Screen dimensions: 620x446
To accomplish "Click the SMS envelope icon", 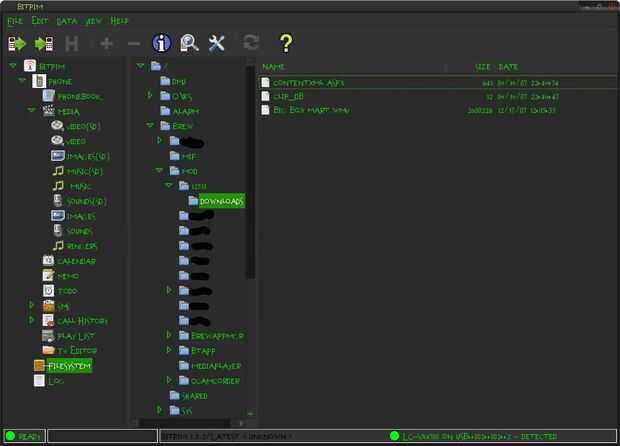I will (49, 306).
